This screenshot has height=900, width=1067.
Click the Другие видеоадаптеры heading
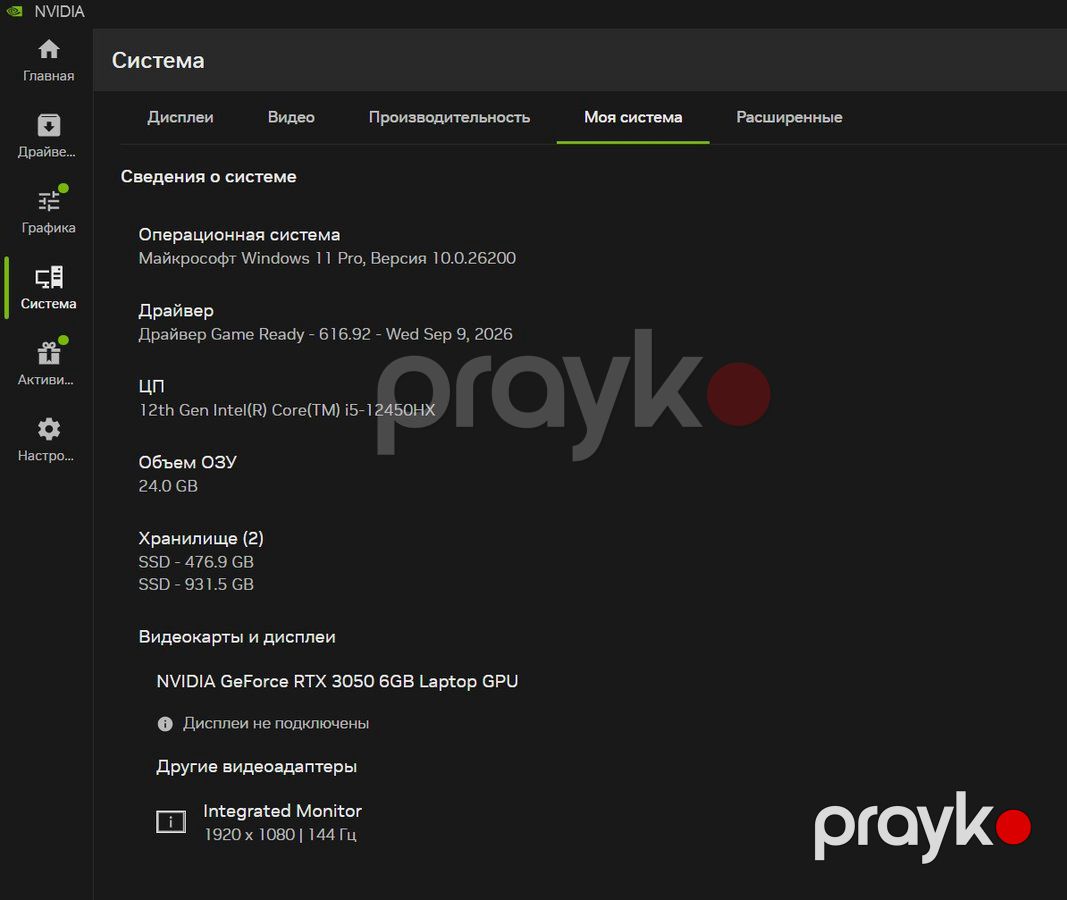pos(257,767)
